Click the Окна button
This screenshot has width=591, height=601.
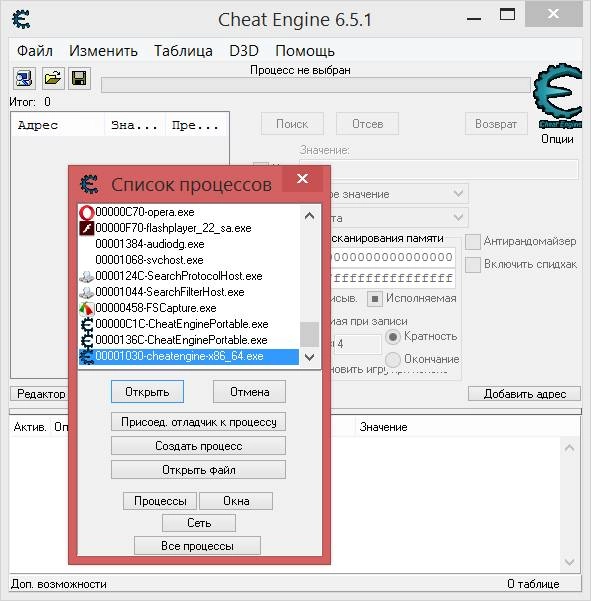click(236, 501)
